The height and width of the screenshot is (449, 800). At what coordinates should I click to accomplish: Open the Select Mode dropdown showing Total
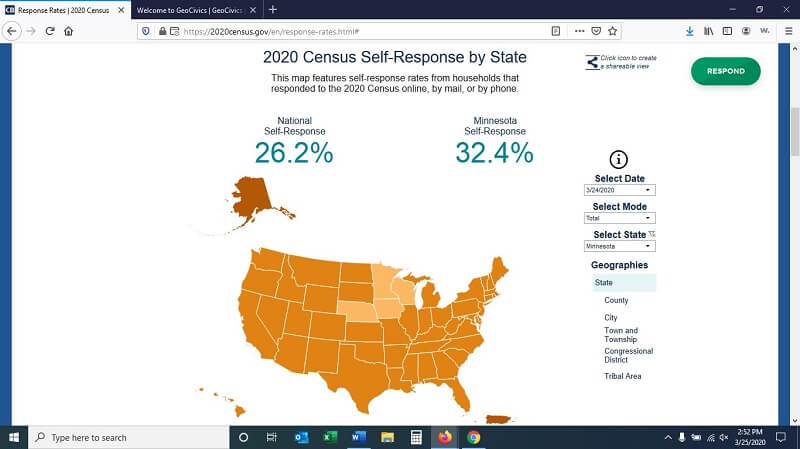[x=619, y=217]
